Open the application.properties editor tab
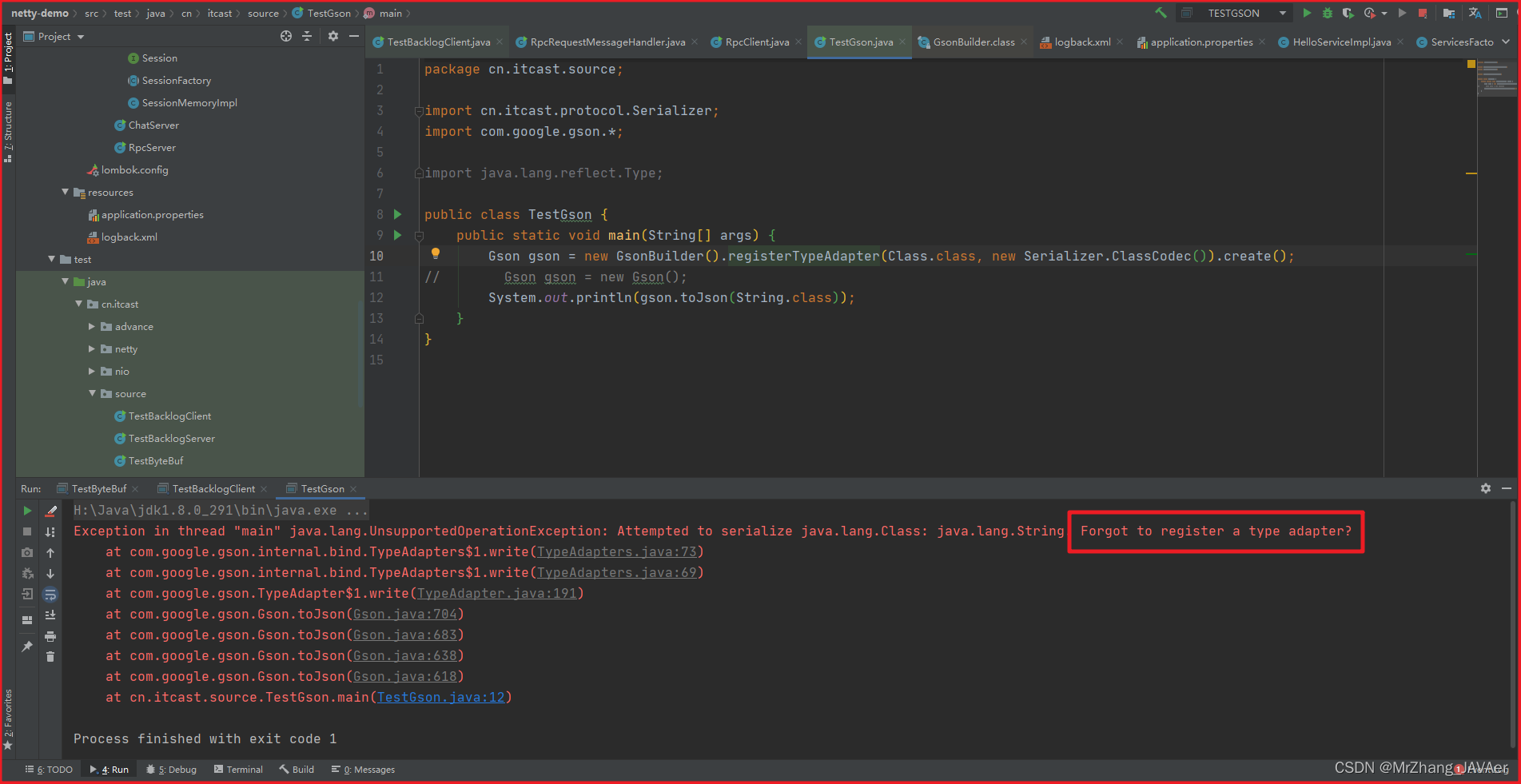The height and width of the screenshot is (784, 1521). click(1201, 42)
